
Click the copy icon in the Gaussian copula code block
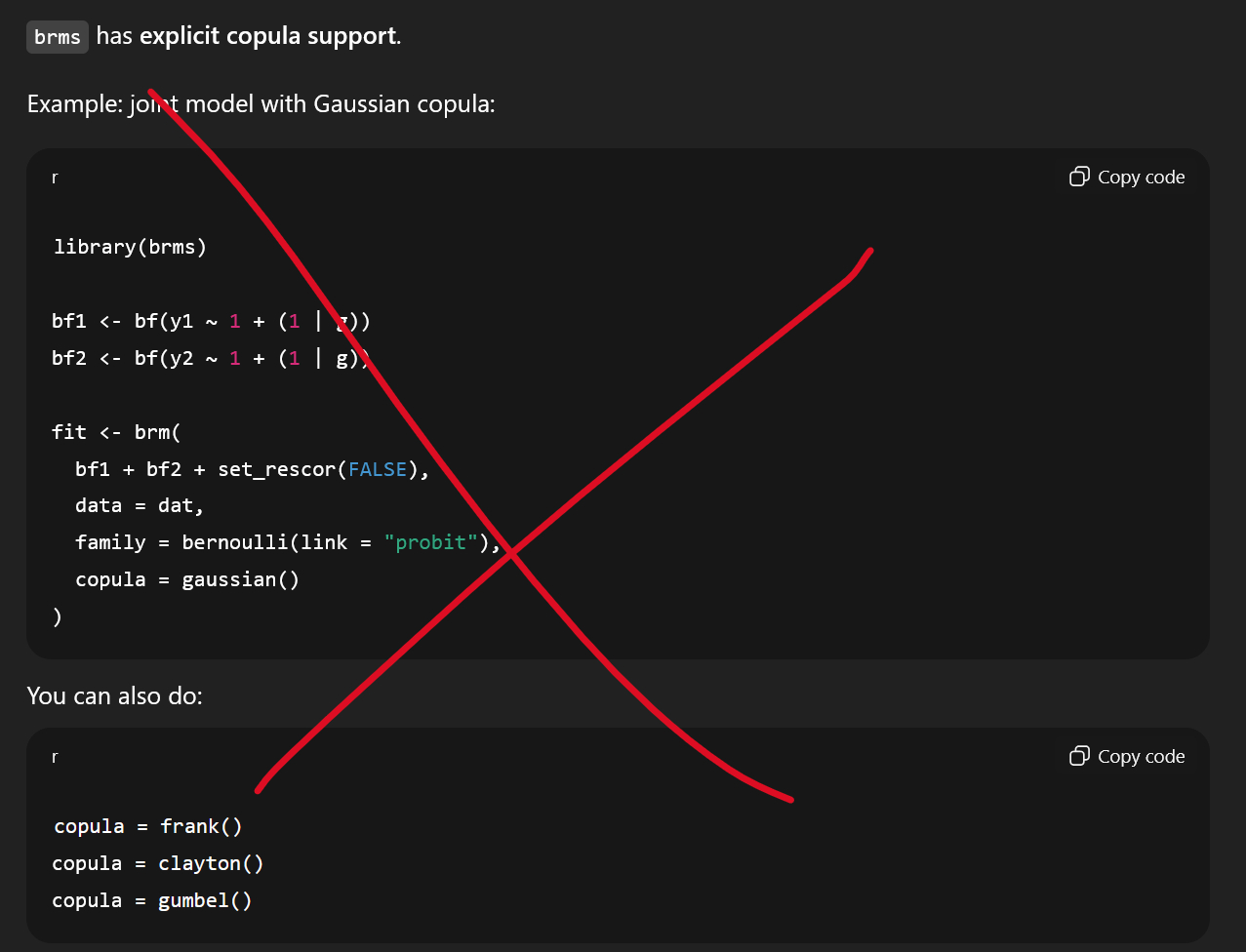tap(1079, 177)
